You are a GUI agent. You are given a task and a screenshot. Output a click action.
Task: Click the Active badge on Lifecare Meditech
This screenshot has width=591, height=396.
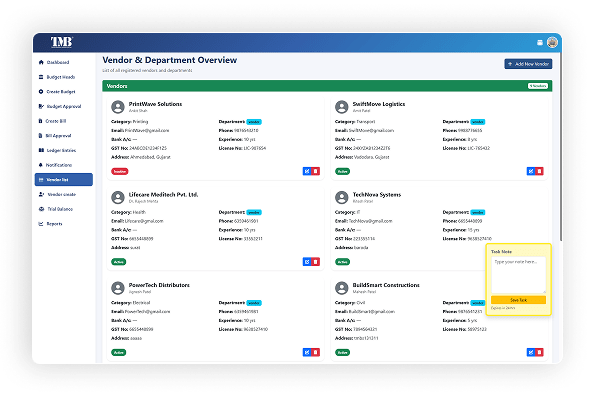[118, 262]
